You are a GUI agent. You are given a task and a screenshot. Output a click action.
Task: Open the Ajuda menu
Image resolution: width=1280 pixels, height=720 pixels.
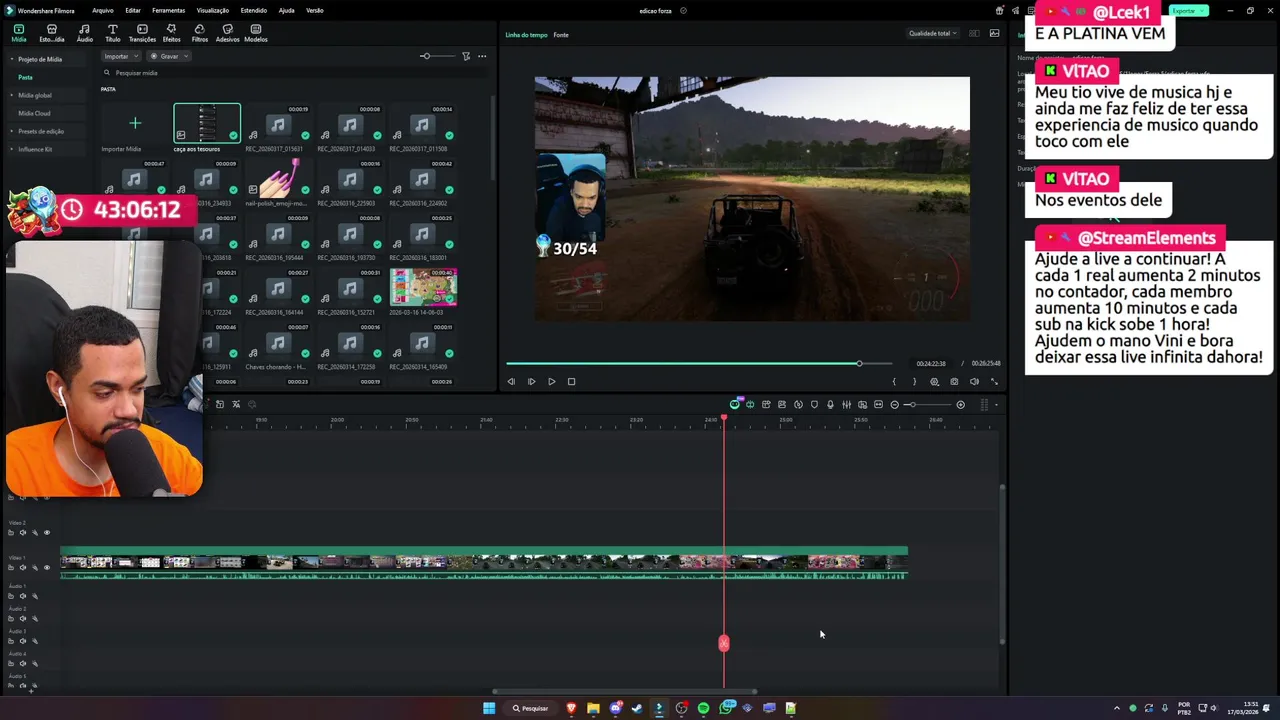(x=286, y=10)
